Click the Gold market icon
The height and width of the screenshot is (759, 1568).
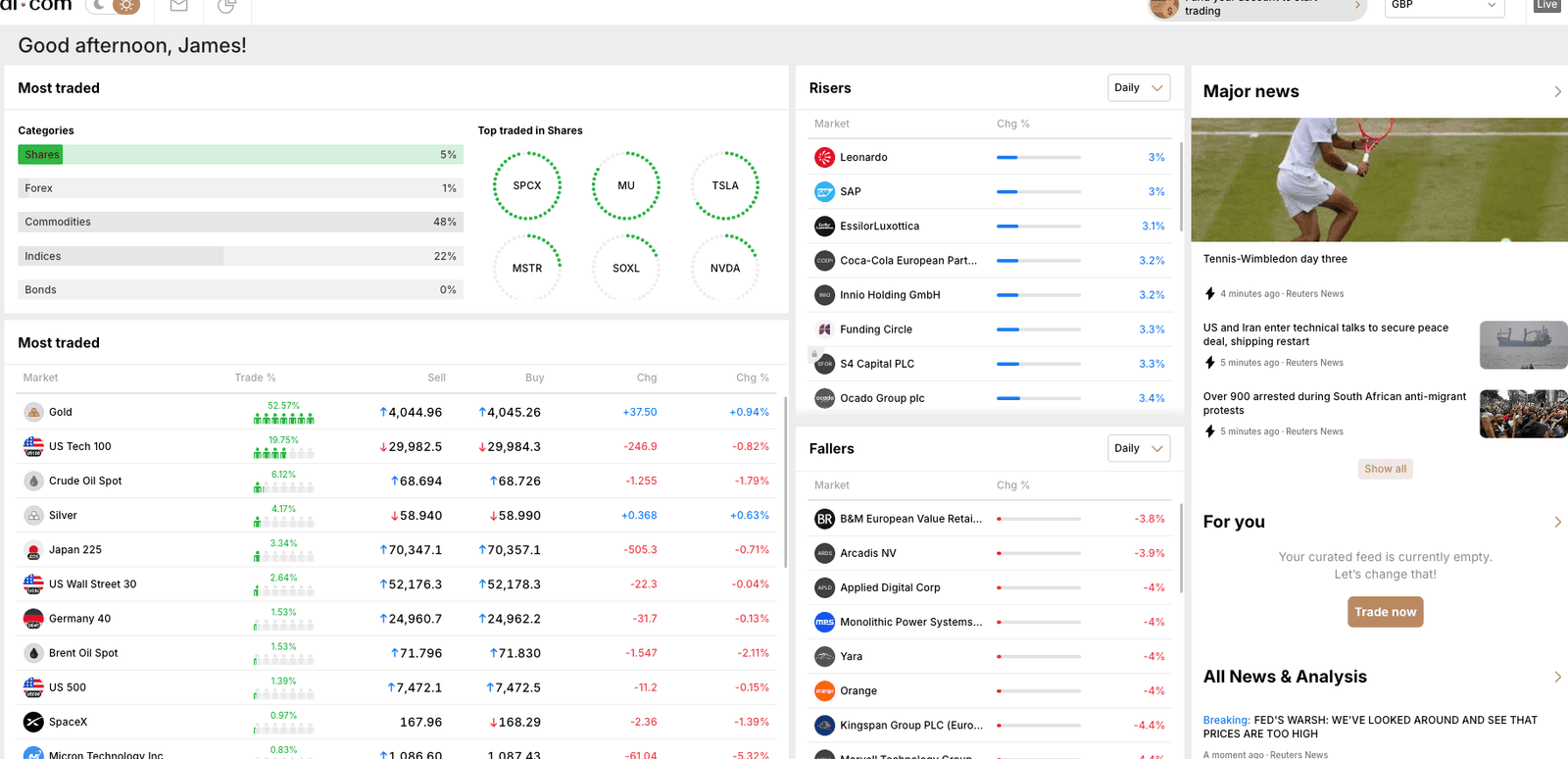(33, 412)
